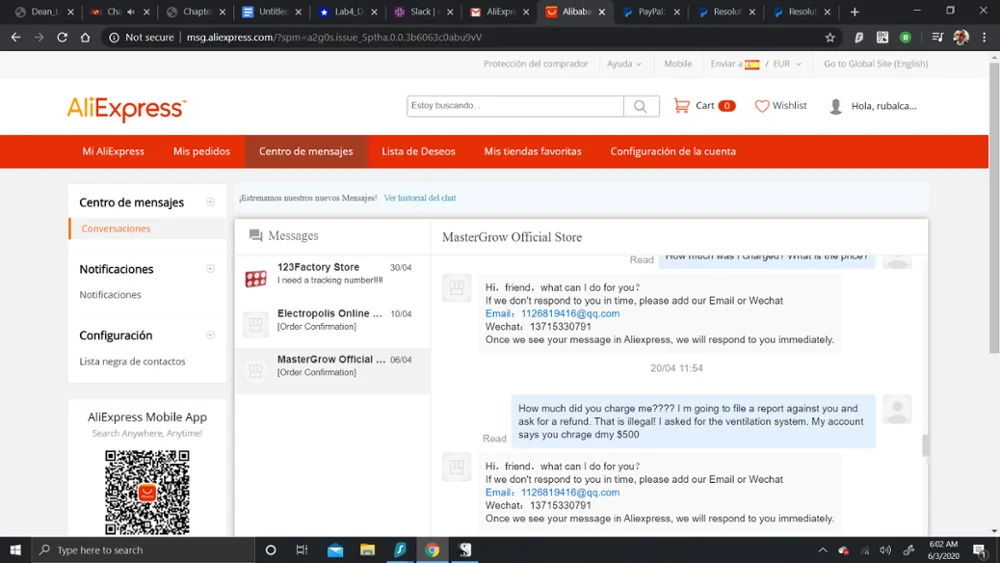Open File Explorer on the taskbar

(x=367, y=550)
